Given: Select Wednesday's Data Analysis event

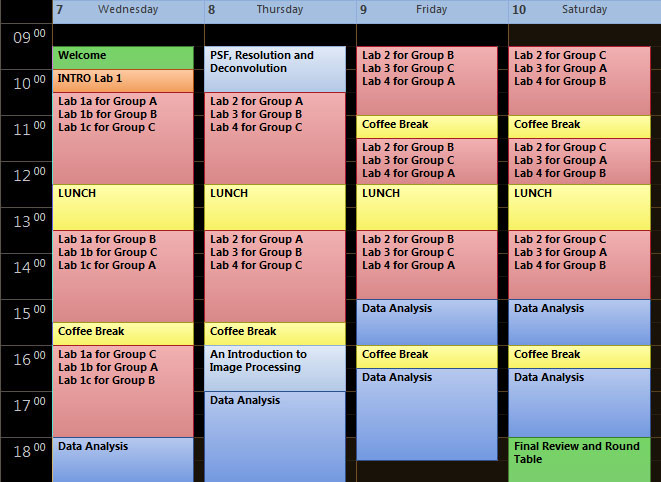Looking at the screenshot, I should (123, 459).
